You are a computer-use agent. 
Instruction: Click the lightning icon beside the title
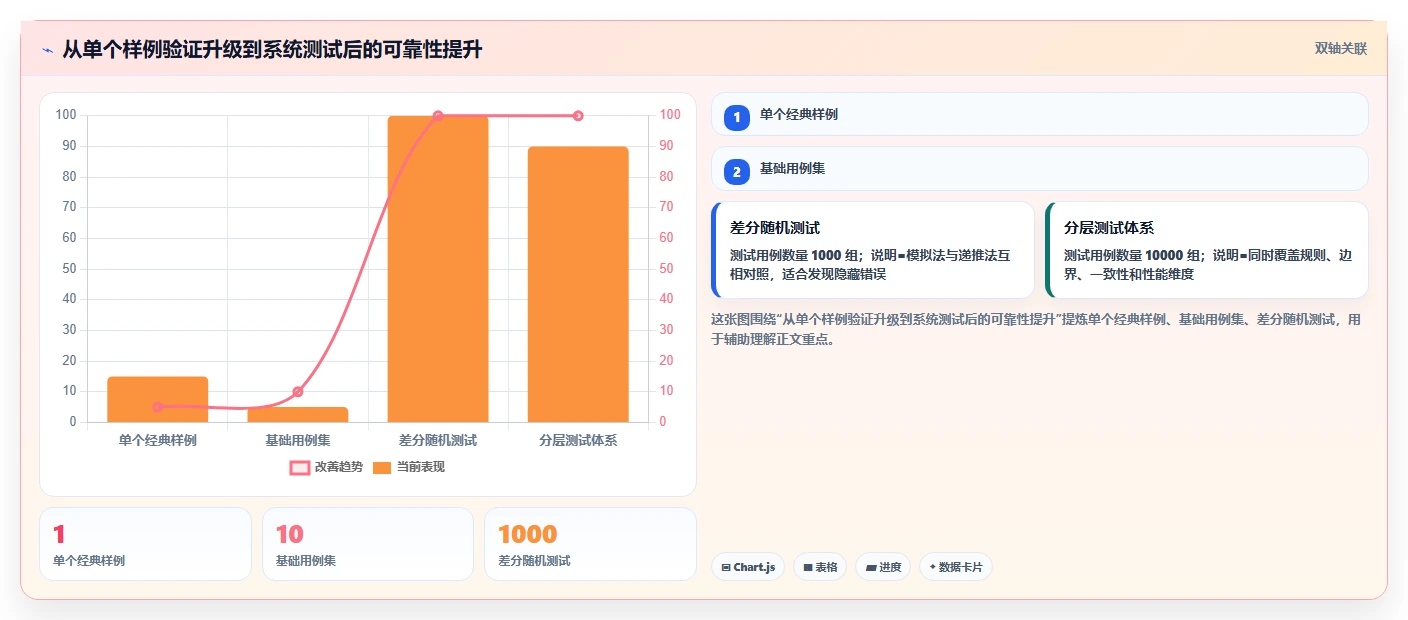click(48, 50)
